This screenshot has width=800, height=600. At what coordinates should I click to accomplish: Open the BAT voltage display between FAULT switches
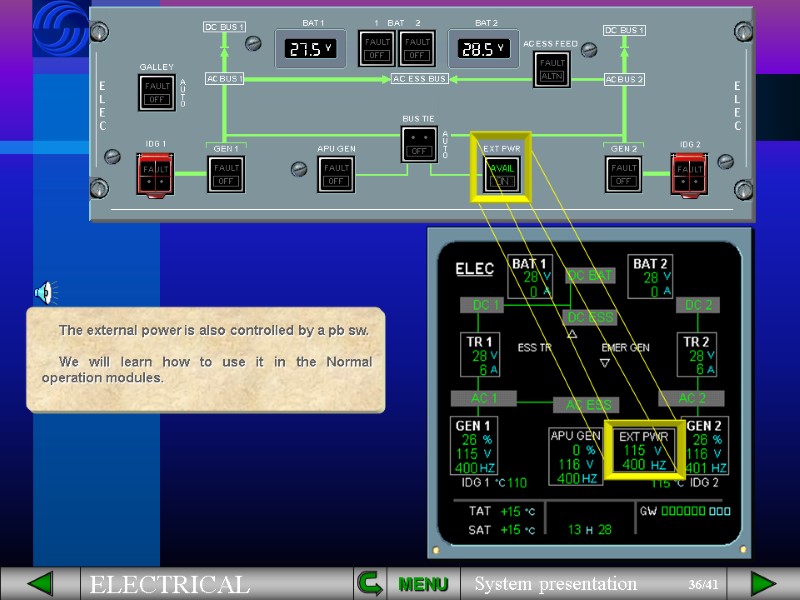[310, 47]
